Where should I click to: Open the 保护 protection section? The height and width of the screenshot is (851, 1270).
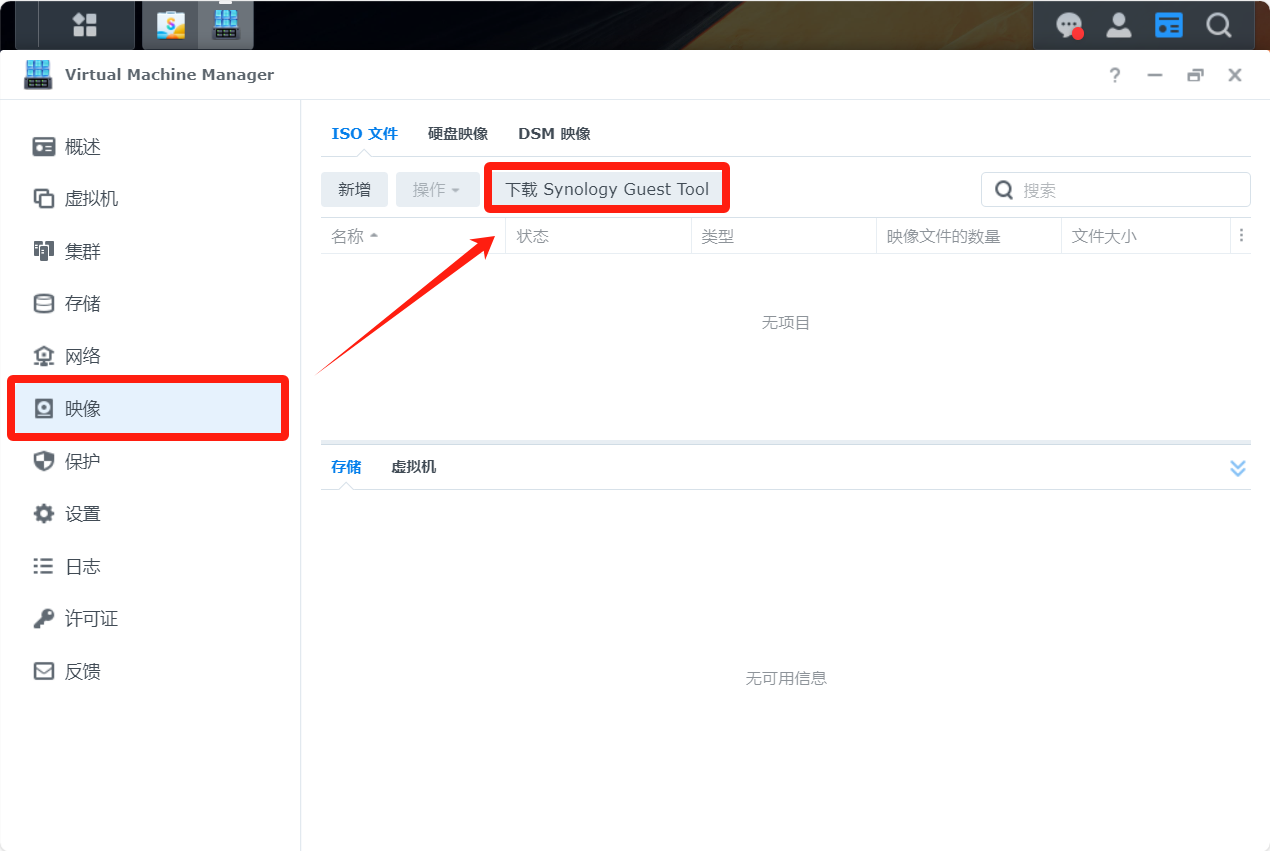point(83,462)
